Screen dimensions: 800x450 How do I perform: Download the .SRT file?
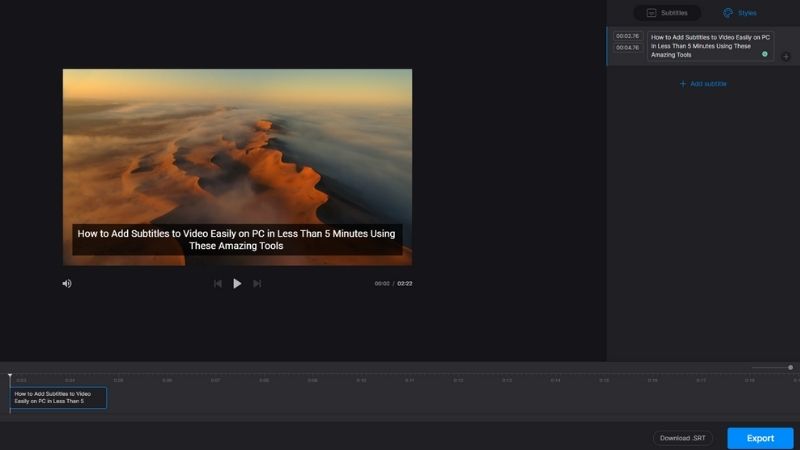683,438
